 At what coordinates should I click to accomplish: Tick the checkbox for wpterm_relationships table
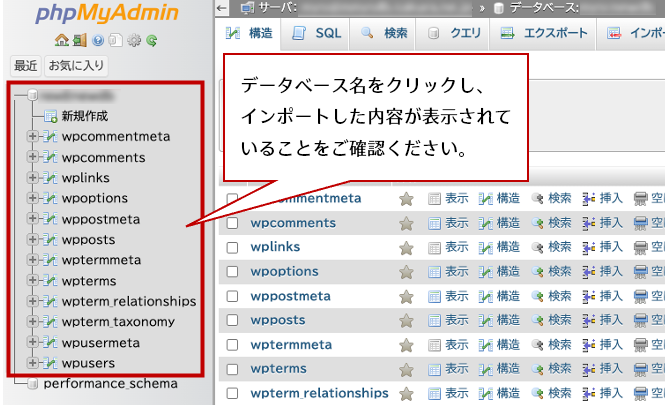click(232, 393)
